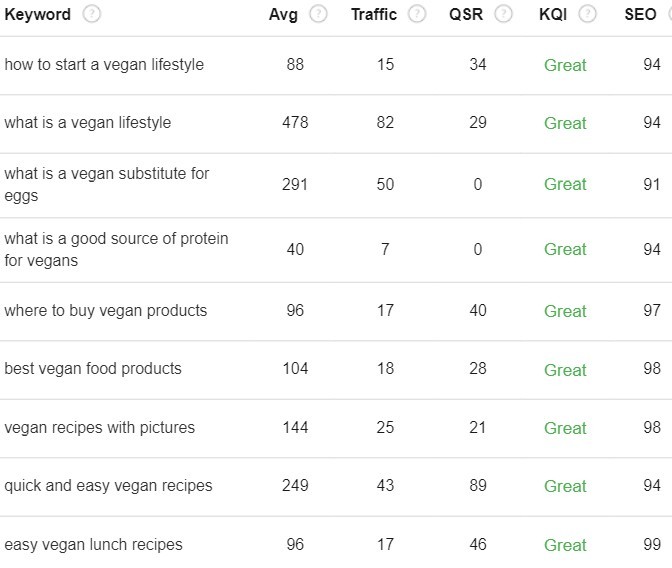Select 'vegan recipes with pictures' keyword
This screenshot has height=568, width=672.
click(99, 427)
